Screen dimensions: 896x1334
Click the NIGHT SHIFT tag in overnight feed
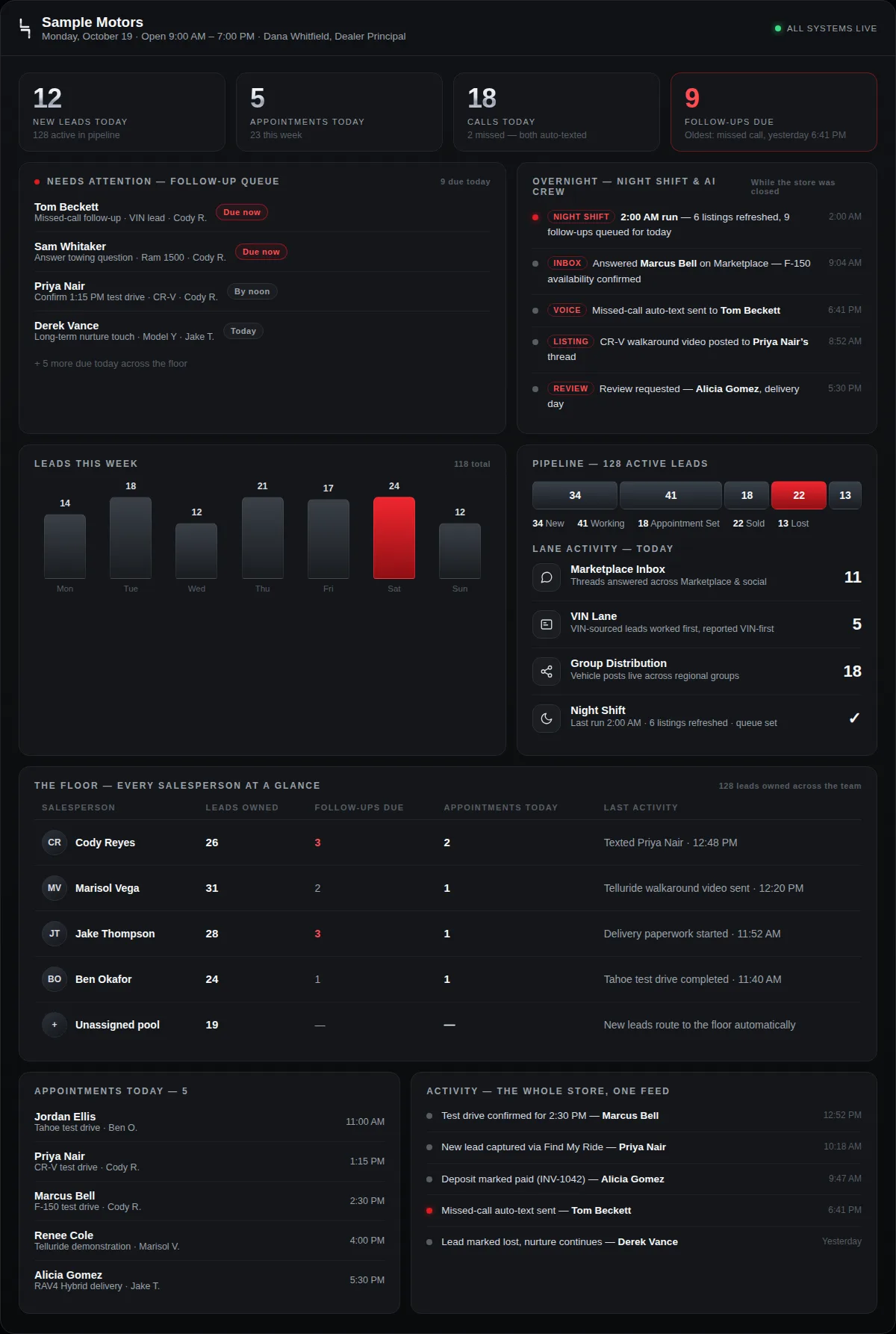tap(581, 217)
